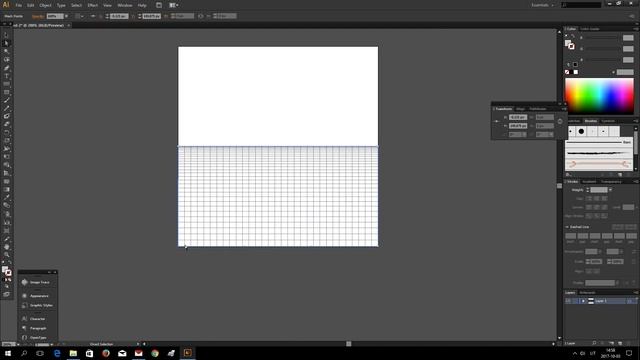This screenshot has width=640, height=360.
Task: Open the OpenType panel icon
Action: point(24,338)
